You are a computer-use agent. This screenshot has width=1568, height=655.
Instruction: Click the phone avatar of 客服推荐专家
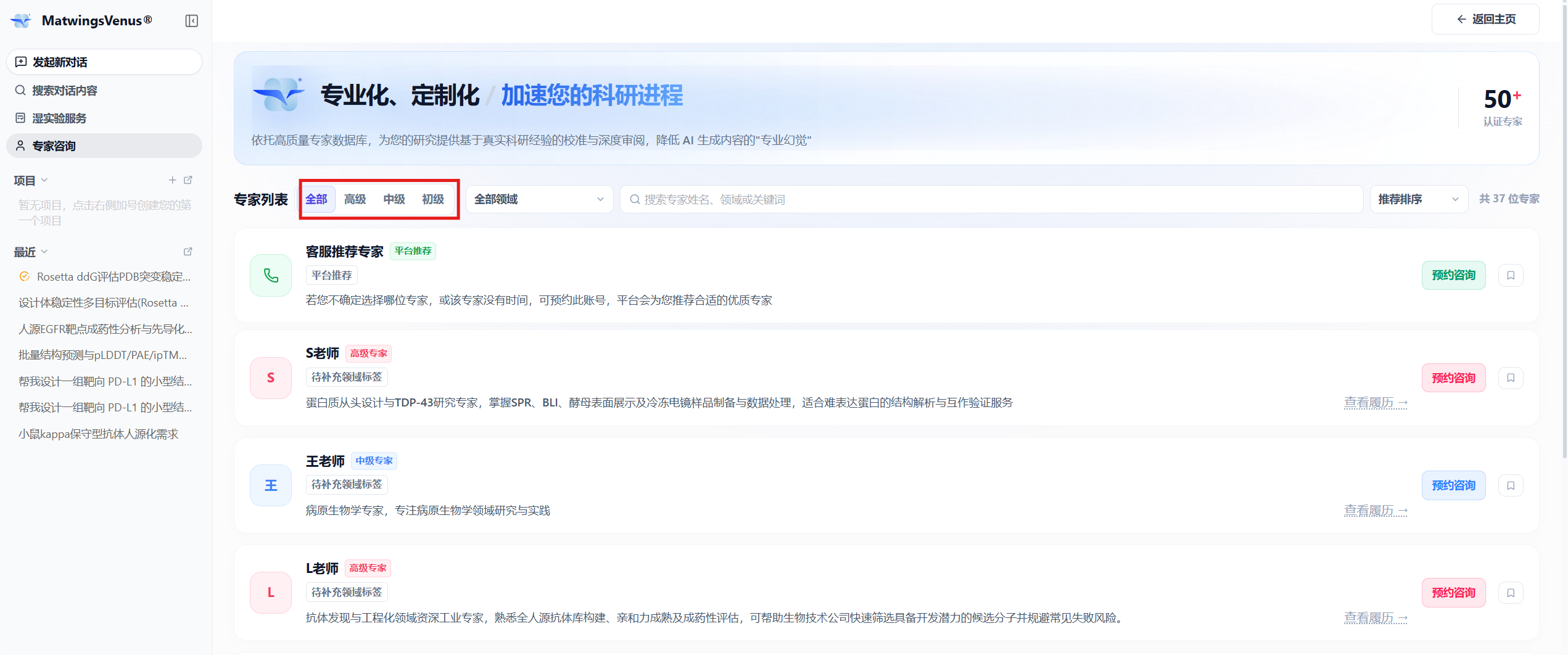271,275
